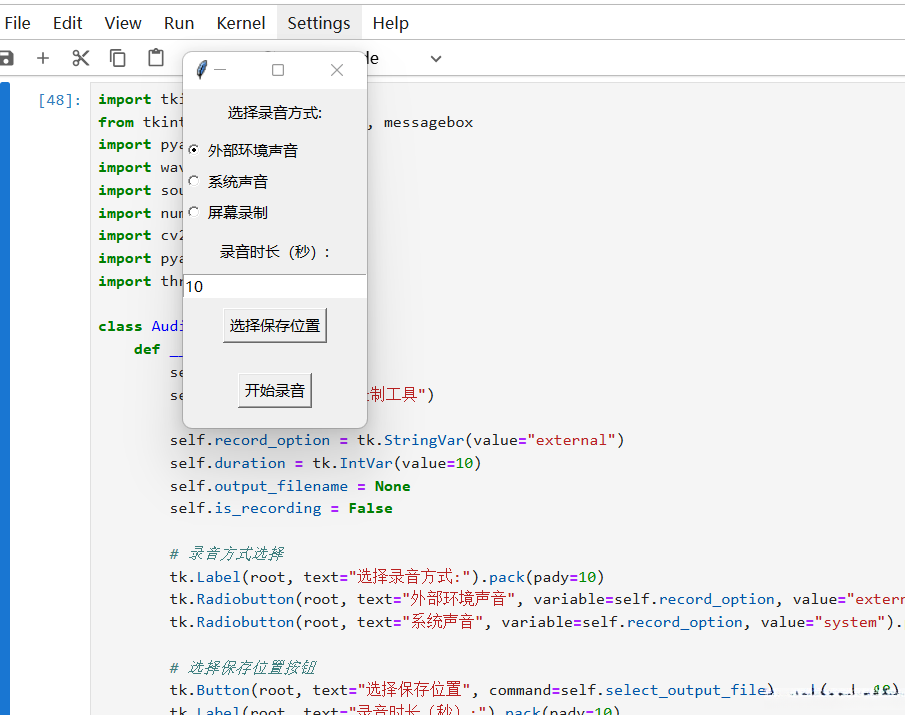Click the Tk feather icon in dialog title

(201, 69)
